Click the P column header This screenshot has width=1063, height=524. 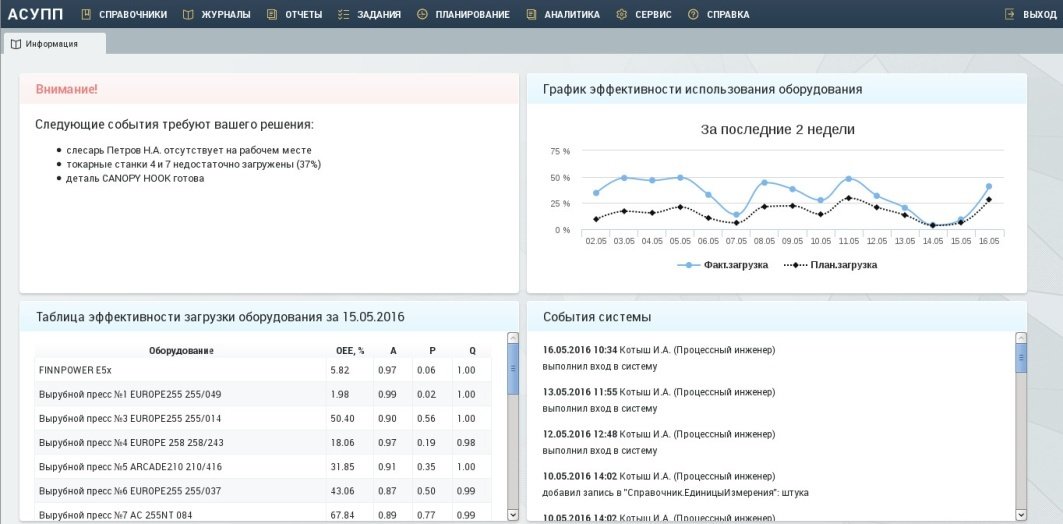(x=433, y=351)
